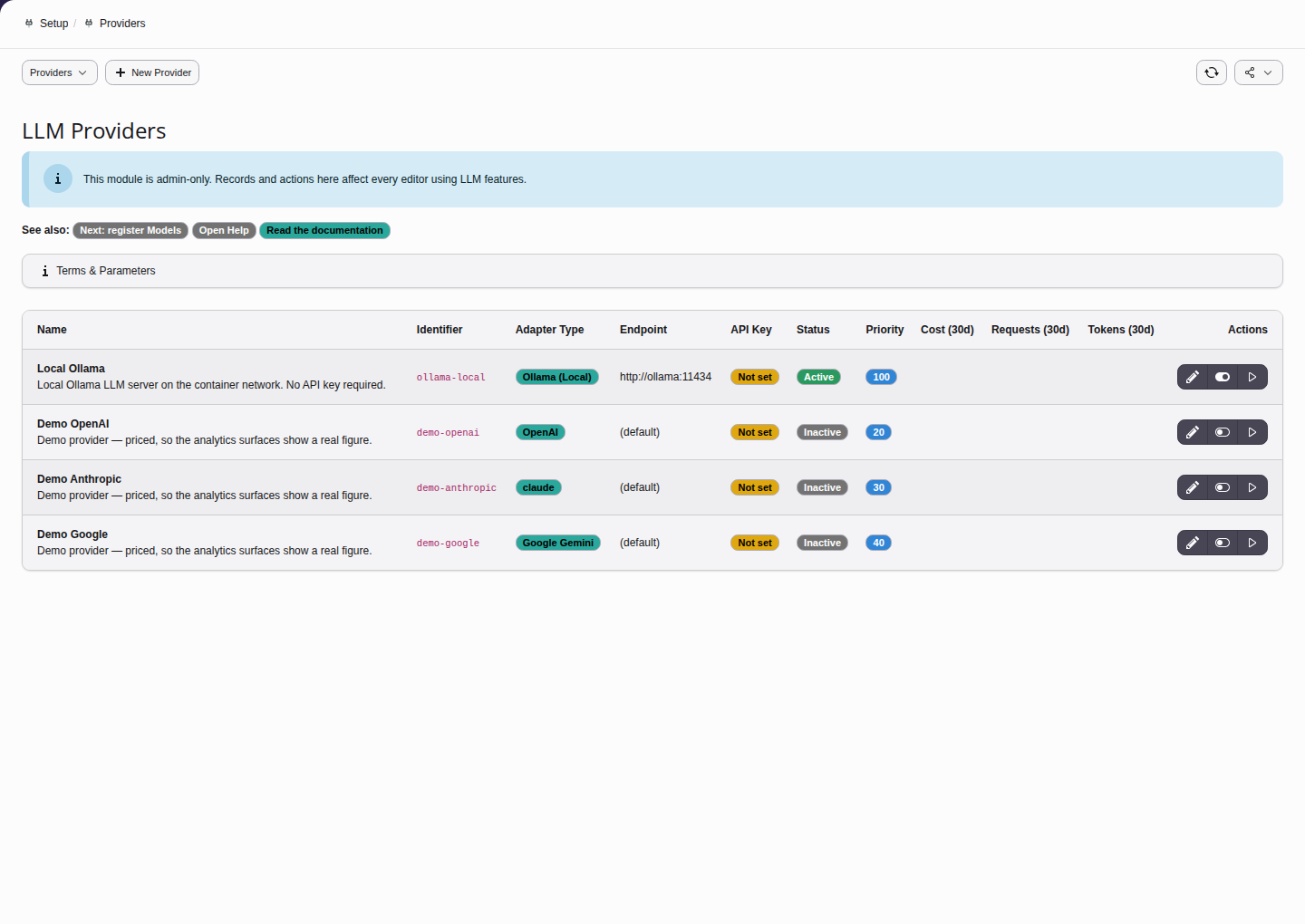The width and height of the screenshot is (1305, 924).
Task: Reload the providers list
Action: click(1212, 72)
